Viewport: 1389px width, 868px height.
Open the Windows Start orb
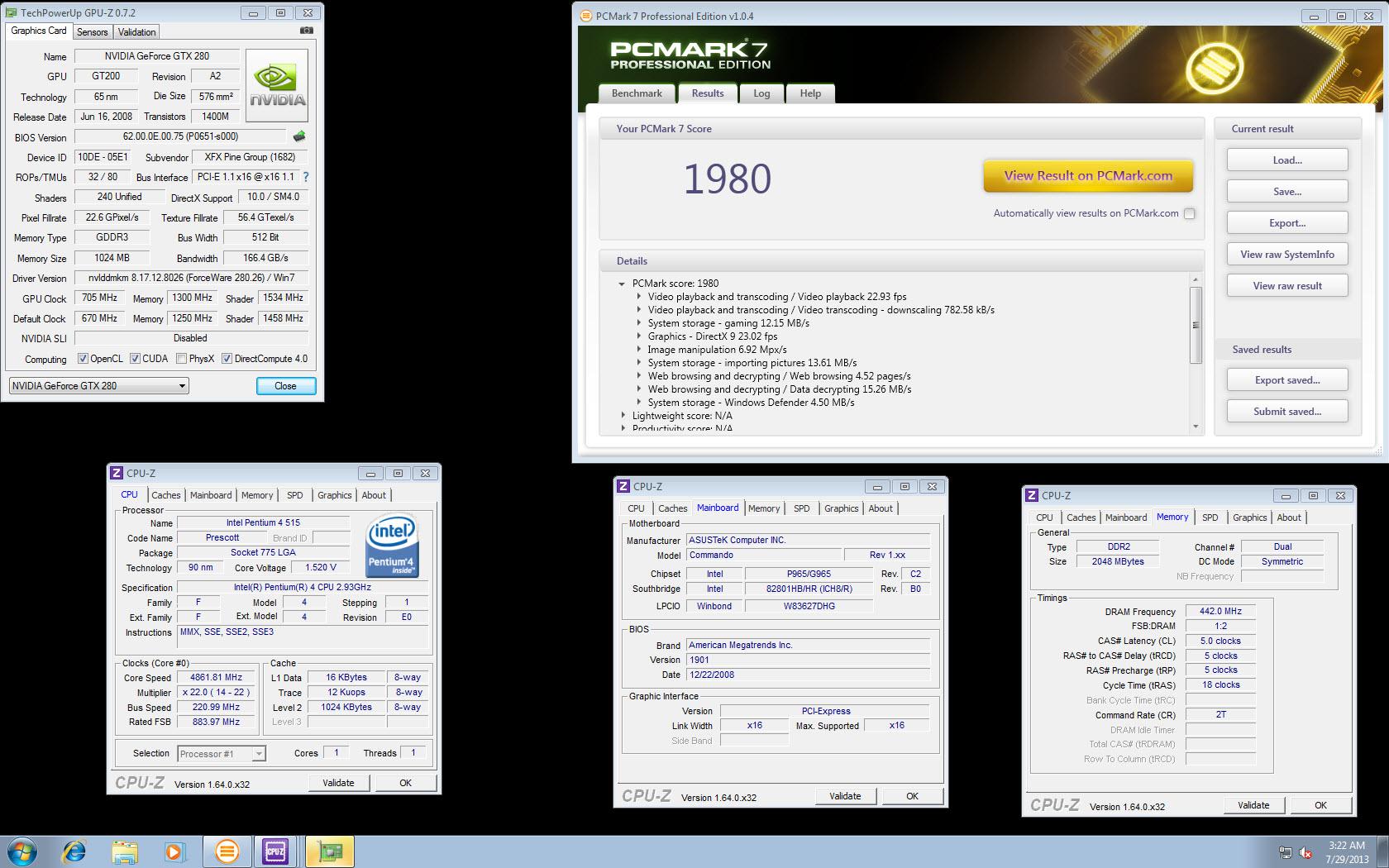pos(21,851)
